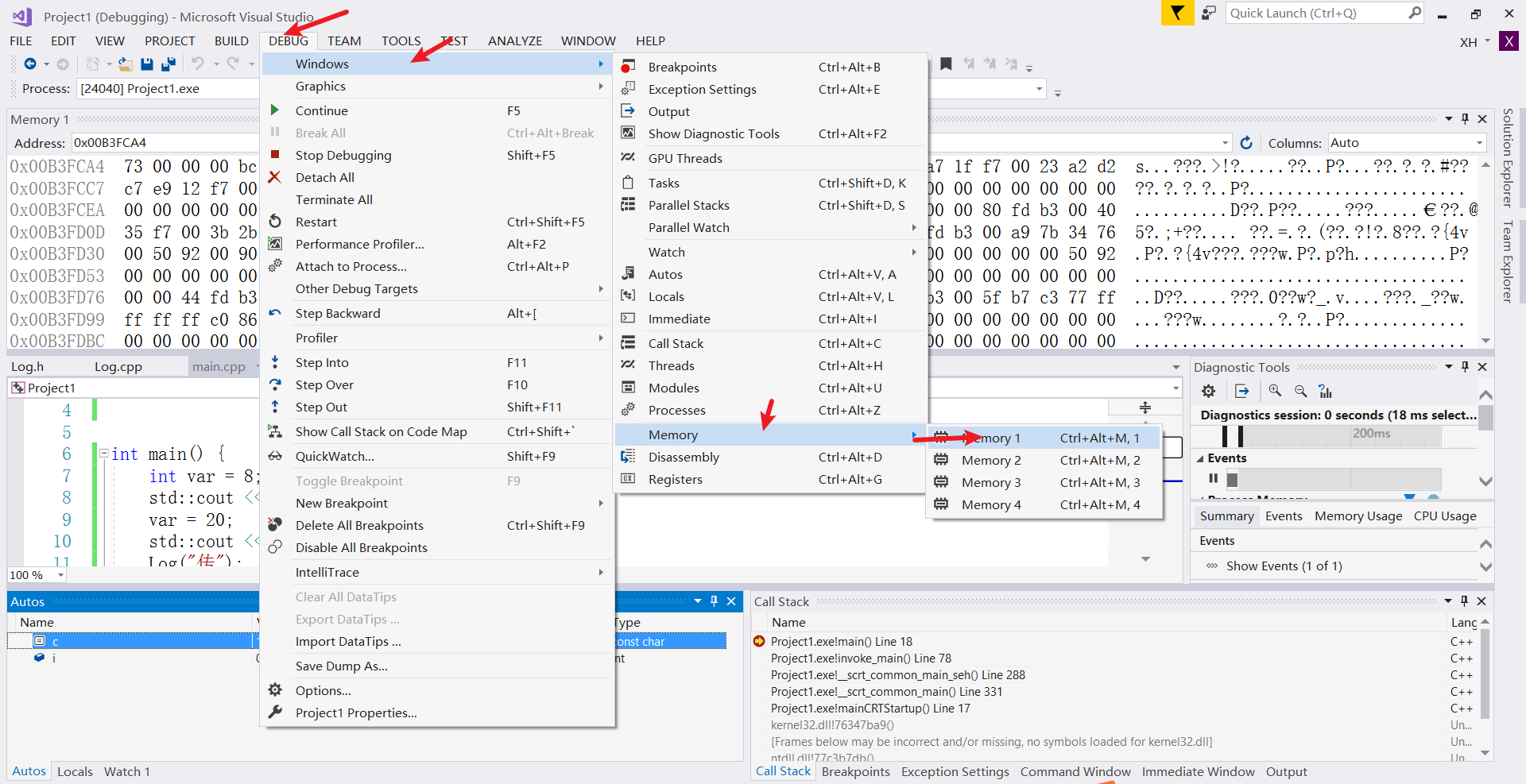1526x784 pixels.
Task: Select the invoke_main() Line 78 stack frame
Action: 861,658
